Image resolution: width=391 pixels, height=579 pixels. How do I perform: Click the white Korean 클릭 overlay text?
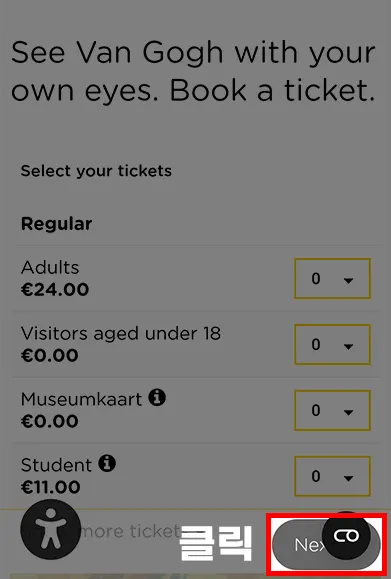216,544
